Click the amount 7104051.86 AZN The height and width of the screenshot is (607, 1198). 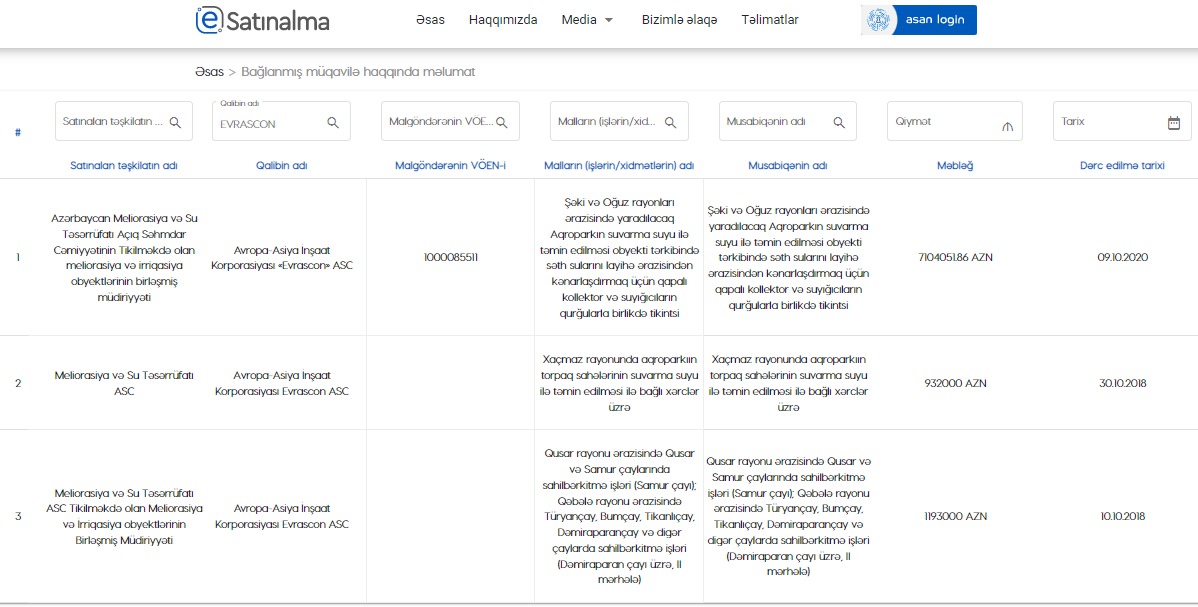point(955,258)
